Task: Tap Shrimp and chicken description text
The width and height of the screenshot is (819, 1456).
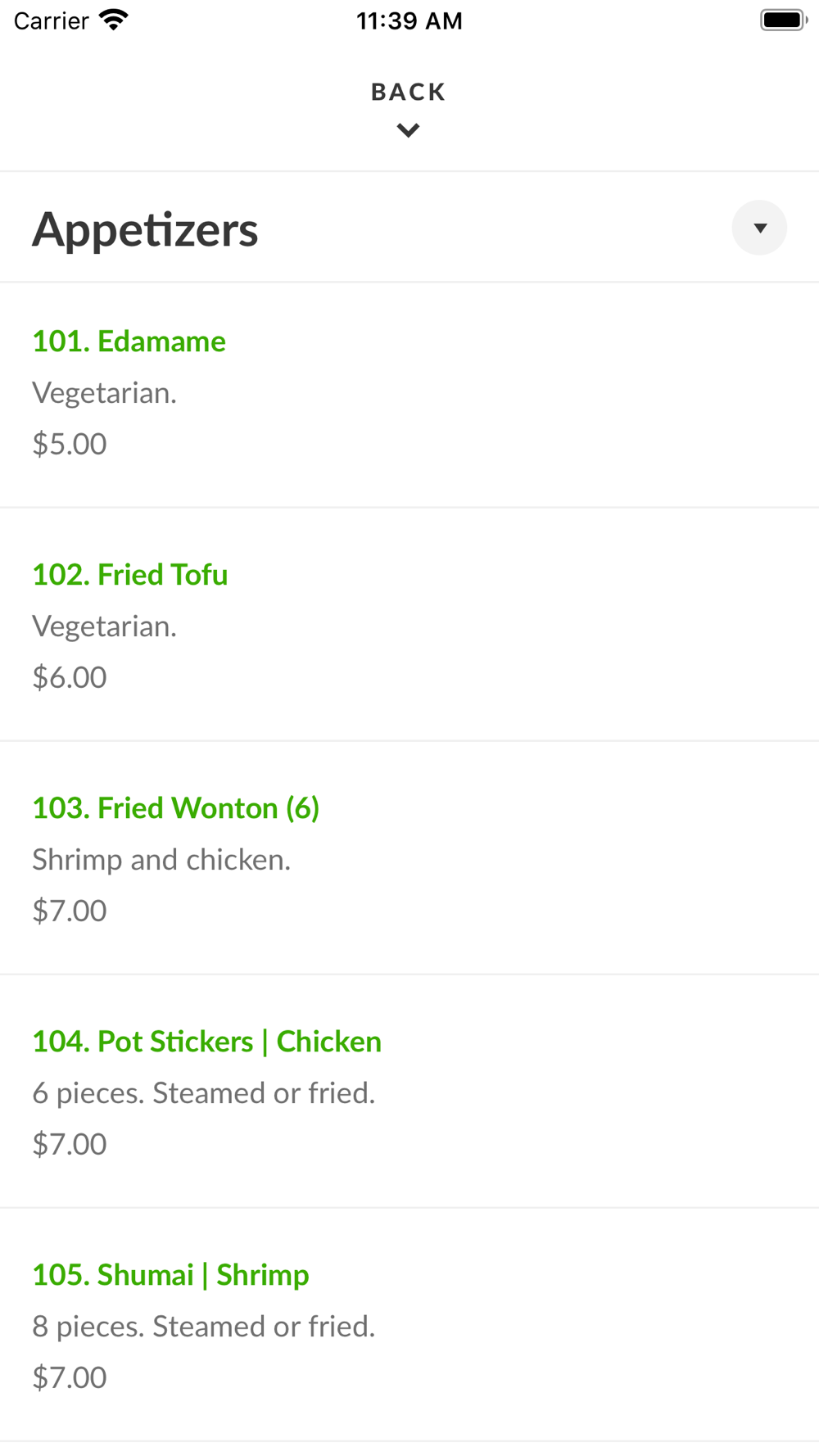Action: (161, 859)
